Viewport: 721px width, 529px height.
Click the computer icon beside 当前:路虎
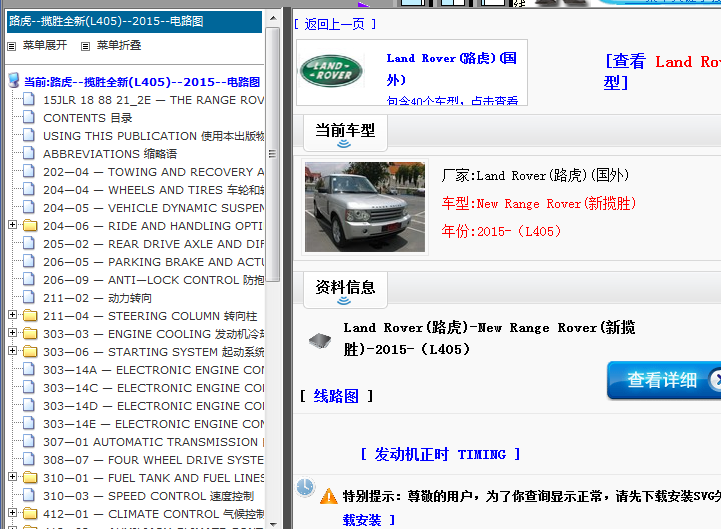[14, 80]
